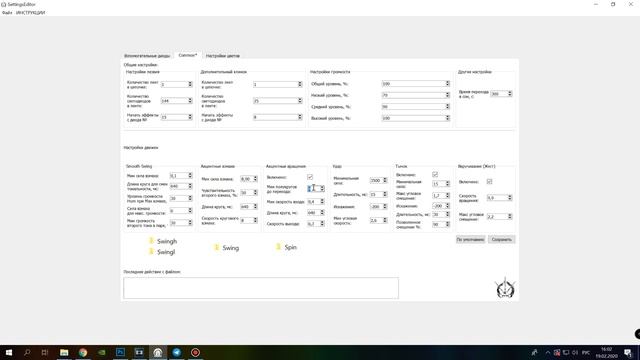640x360 pixels.
Task: Click Дополнительный клинок Начать эффекты stepper arrows
Action: (x=300, y=117)
